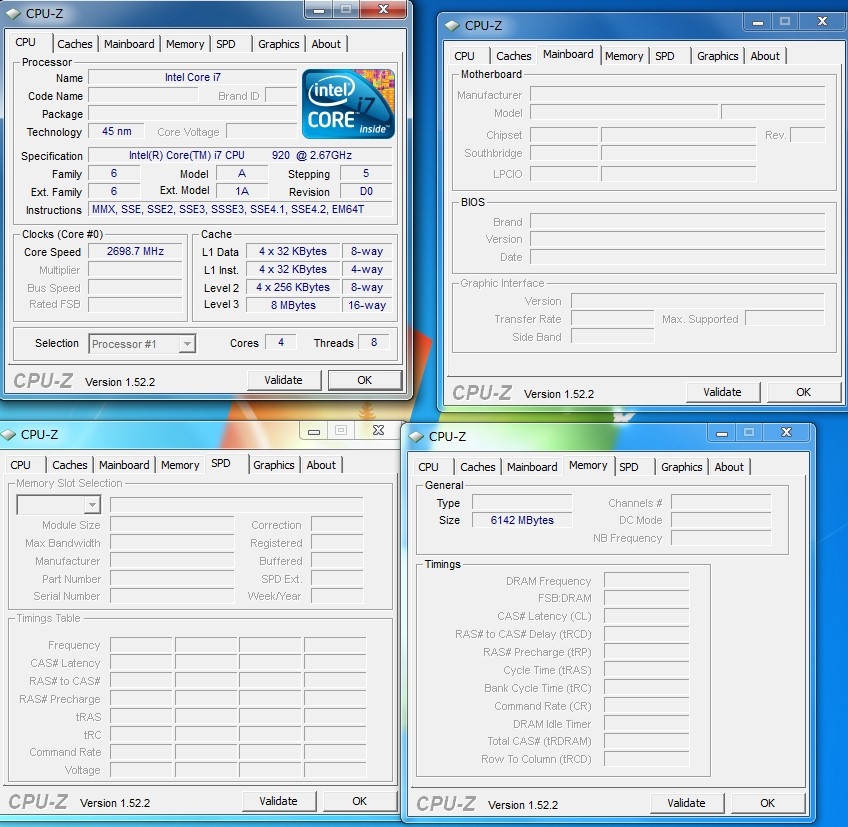Select SPD tab in the processor info window
Viewport: 848px width, 827px height.
tap(226, 44)
